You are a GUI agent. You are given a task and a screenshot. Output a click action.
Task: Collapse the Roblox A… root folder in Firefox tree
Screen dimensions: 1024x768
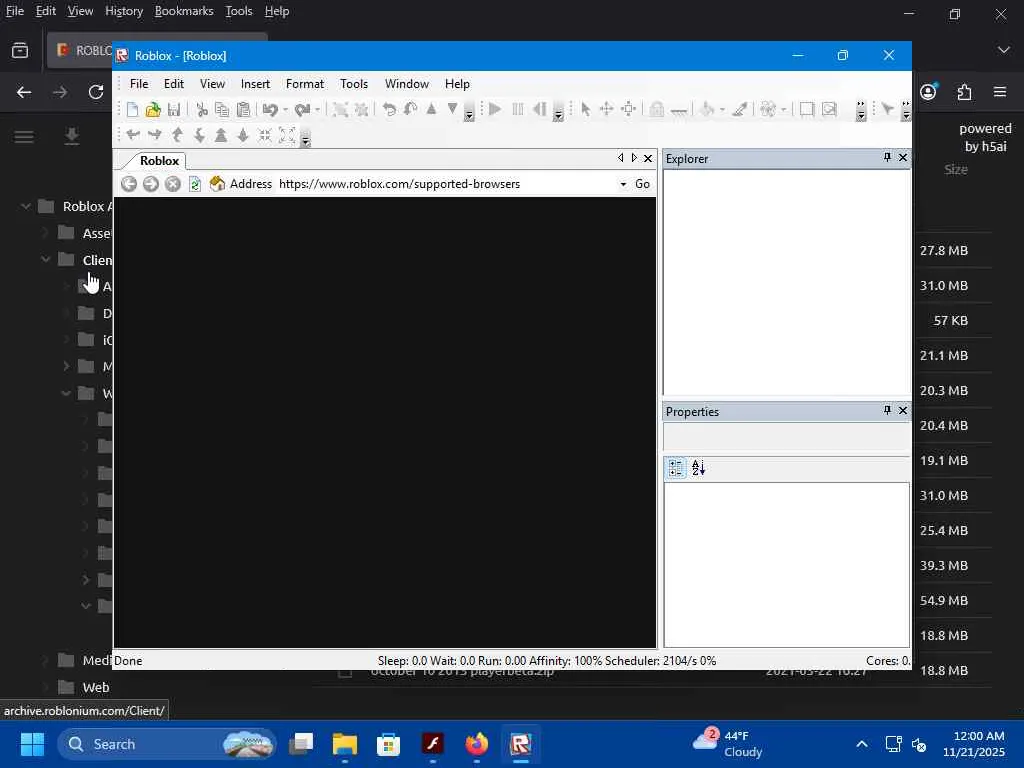25,206
